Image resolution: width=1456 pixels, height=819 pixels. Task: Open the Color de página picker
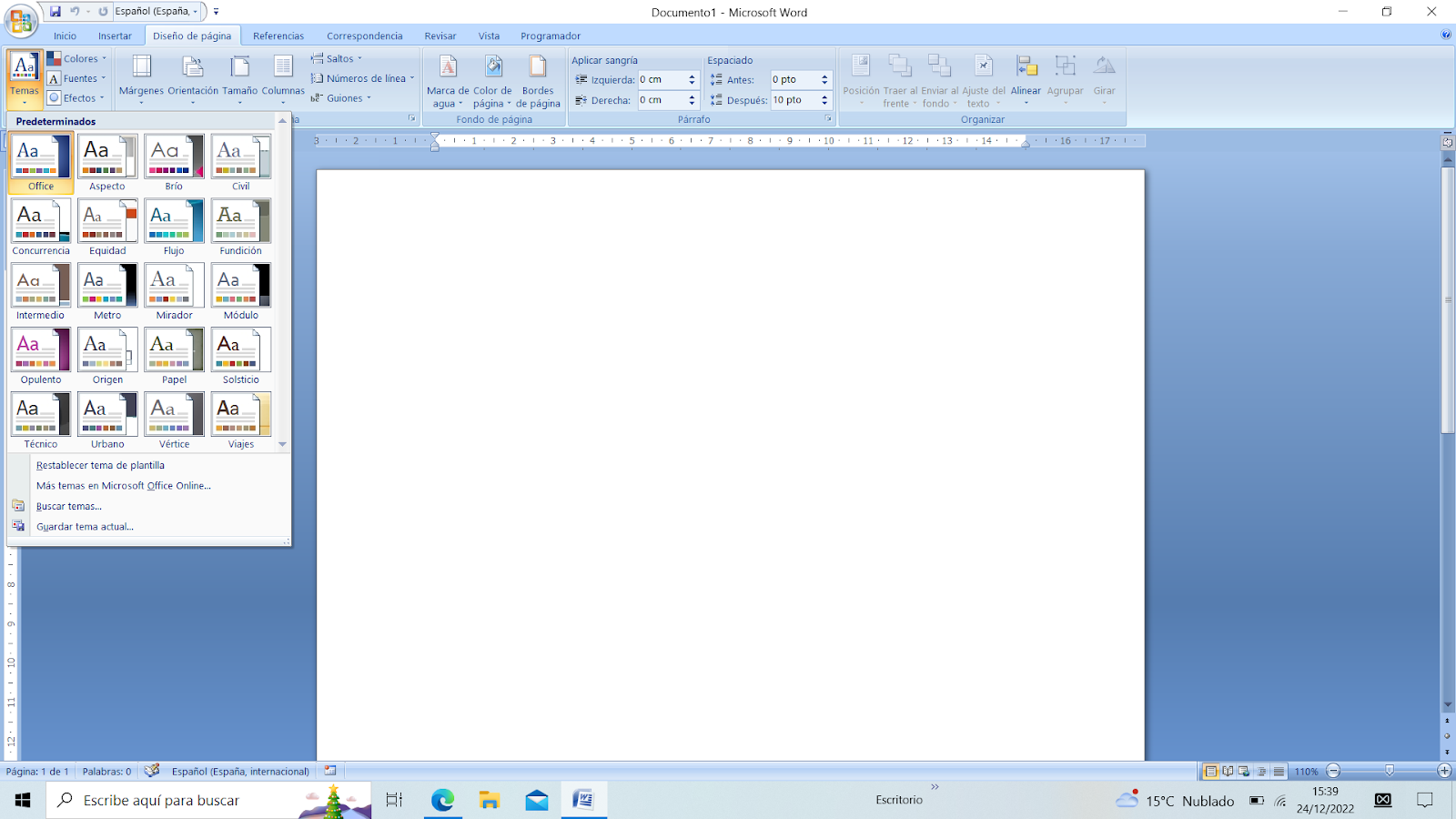pyautogui.click(x=493, y=81)
